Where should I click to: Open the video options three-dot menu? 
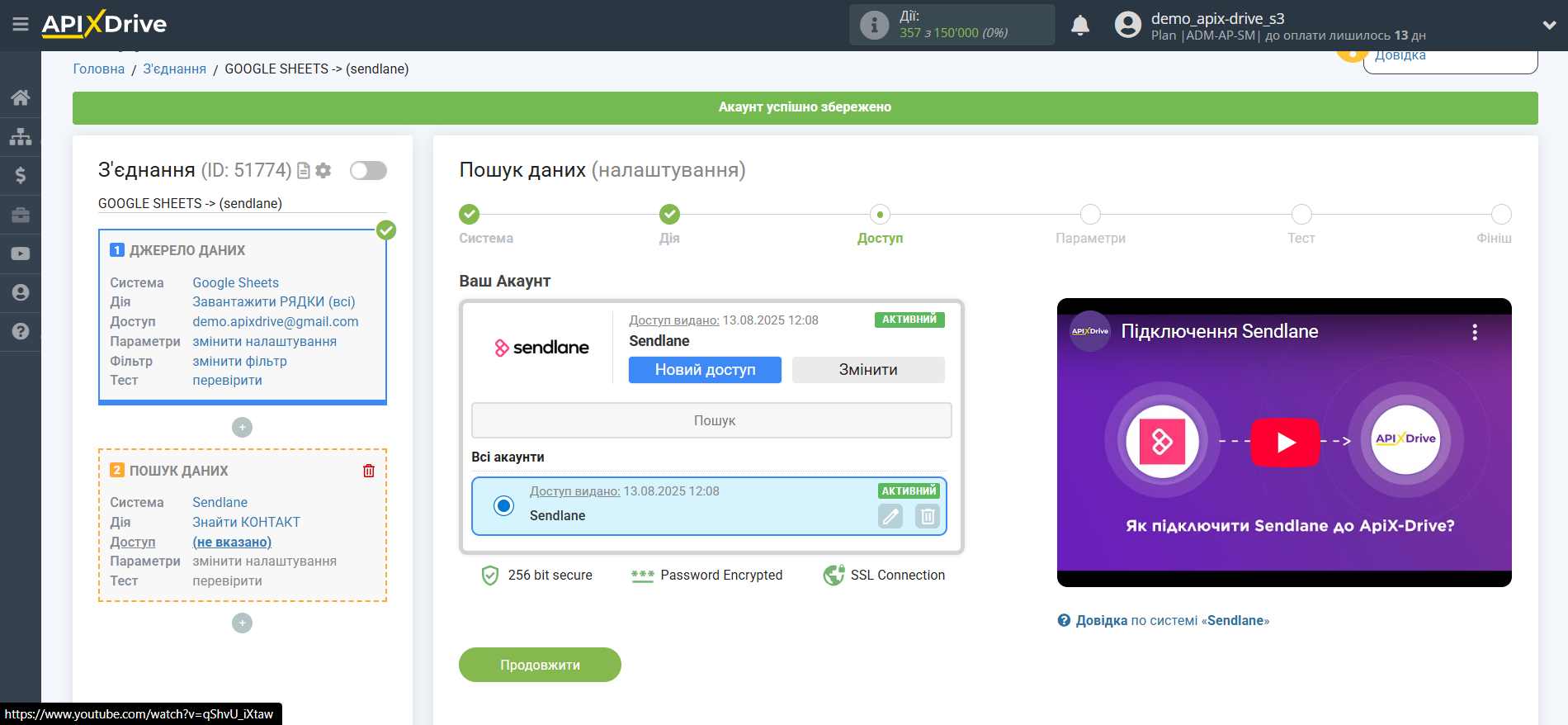coord(1475,332)
